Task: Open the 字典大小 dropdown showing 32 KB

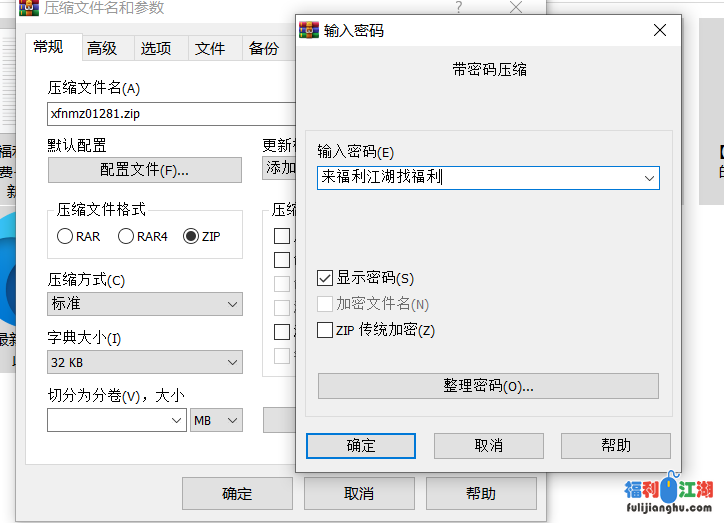Action: (x=145, y=362)
